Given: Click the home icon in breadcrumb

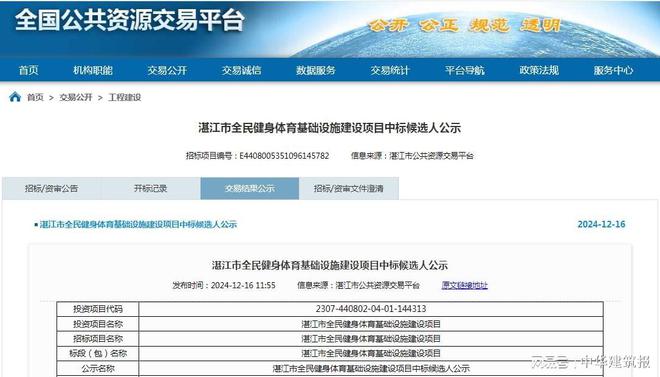Looking at the screenshot, I should pos(15,97).
